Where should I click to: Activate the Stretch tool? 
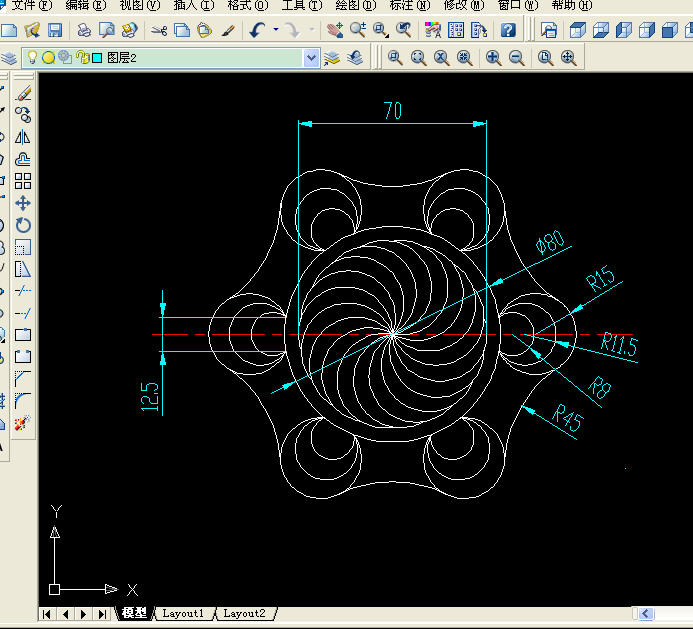point(23,269)
